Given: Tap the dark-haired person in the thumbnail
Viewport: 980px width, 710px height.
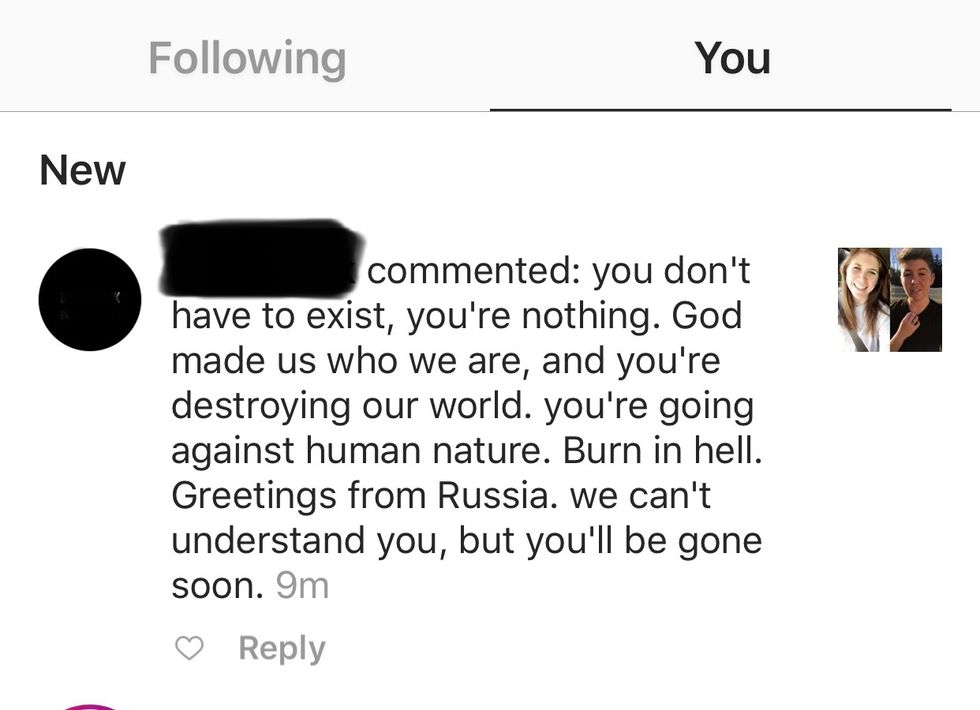Looking at the screenshot, I should [x=916, y=299].
